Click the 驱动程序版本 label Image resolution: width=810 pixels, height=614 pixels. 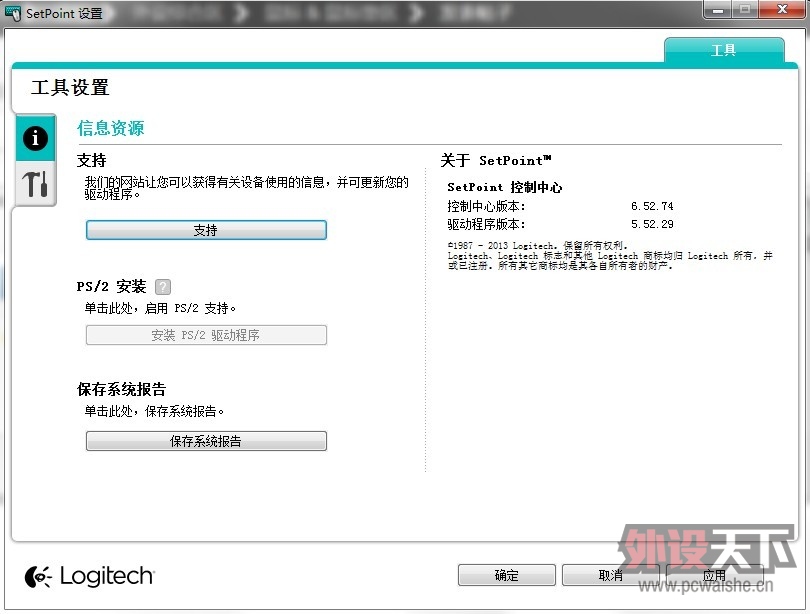coord(486,224)
